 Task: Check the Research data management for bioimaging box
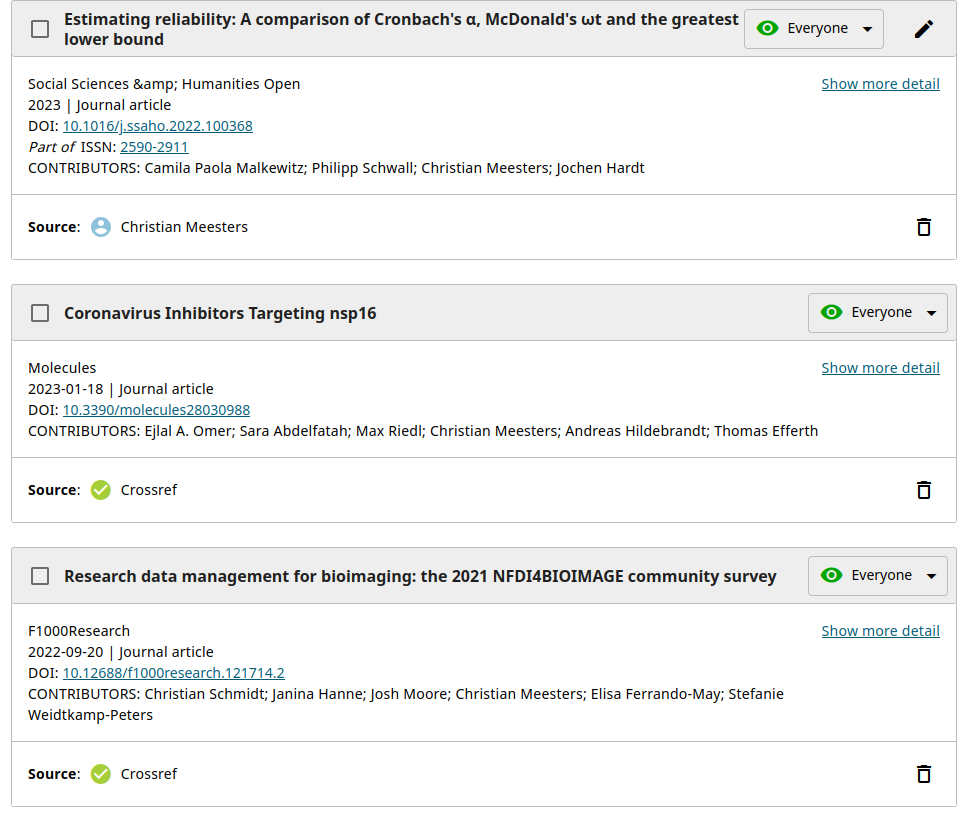pos(40,576)
